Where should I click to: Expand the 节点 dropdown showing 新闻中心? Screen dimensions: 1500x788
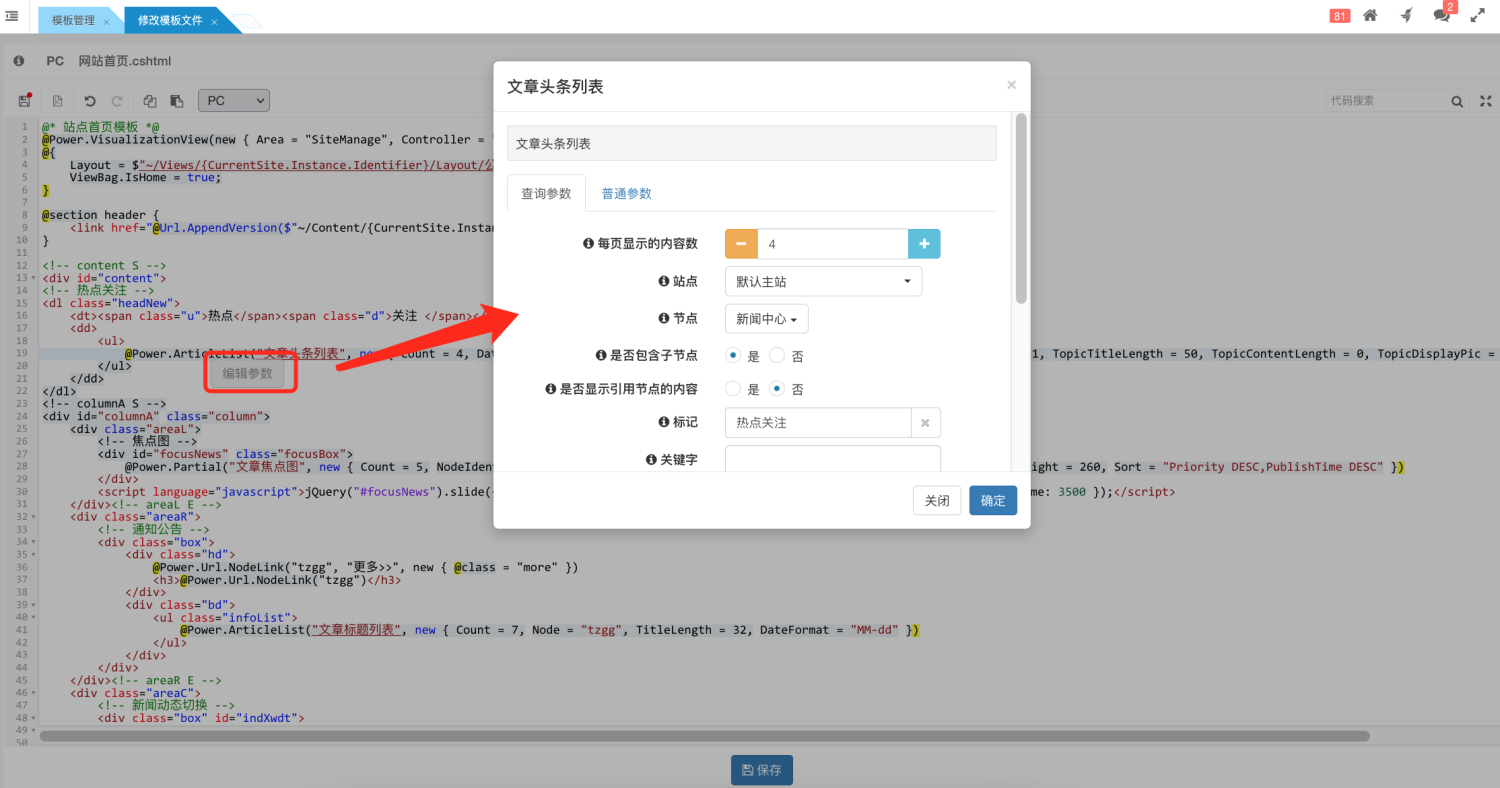pyautogui.click(x=766, y=319)
